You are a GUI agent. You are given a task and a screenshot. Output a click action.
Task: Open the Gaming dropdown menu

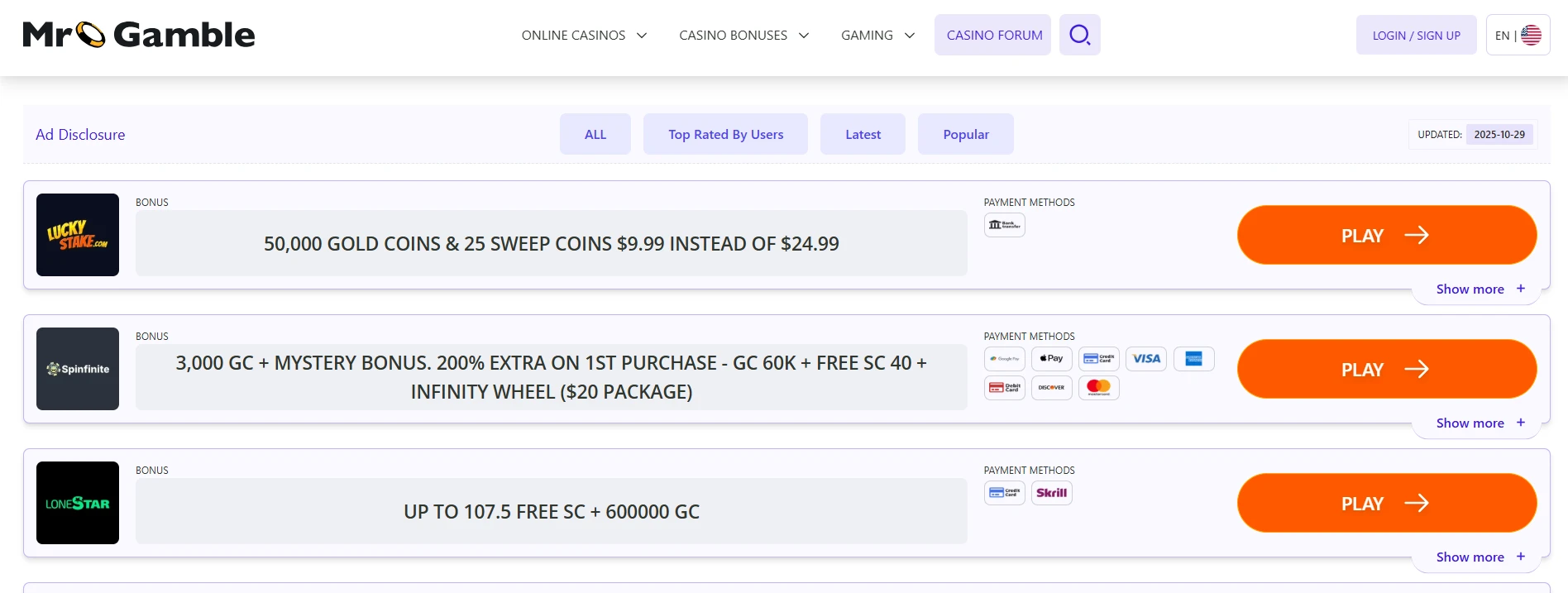coord(877,35)
